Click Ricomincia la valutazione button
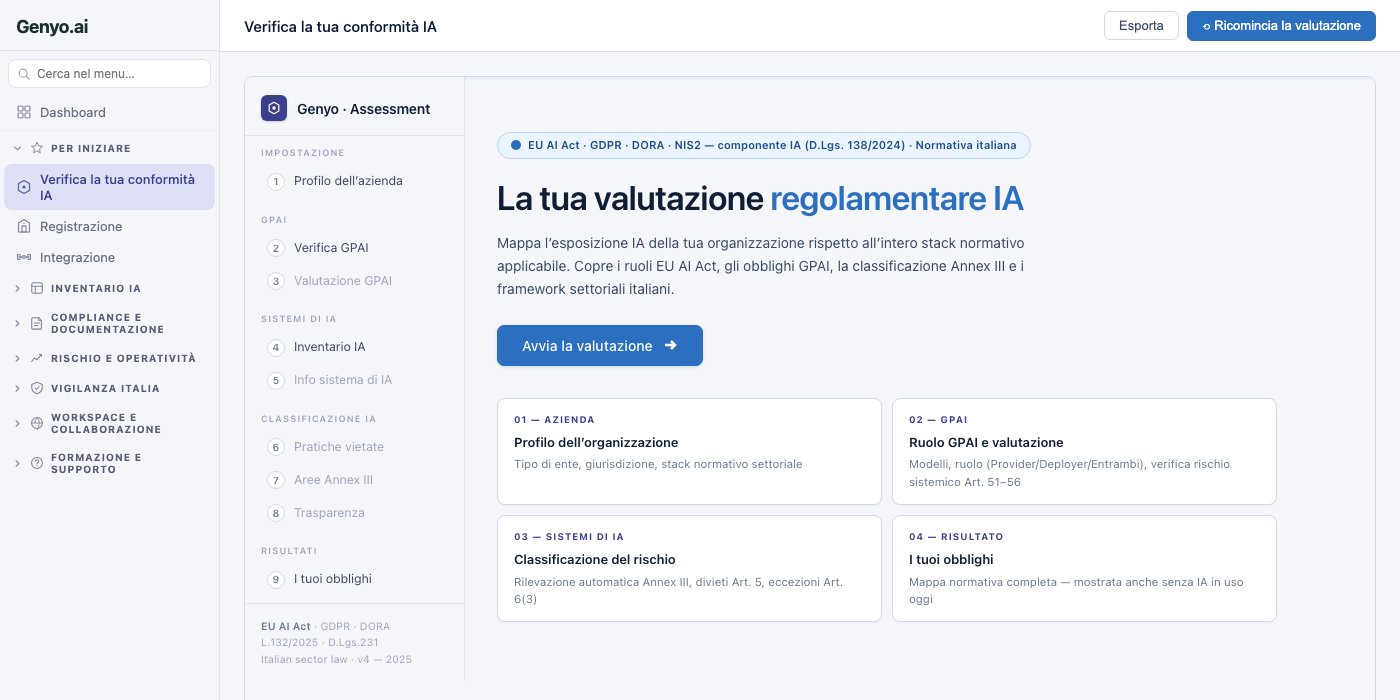The height and width of the screenshot is (700, 1400). (1281, 26)
